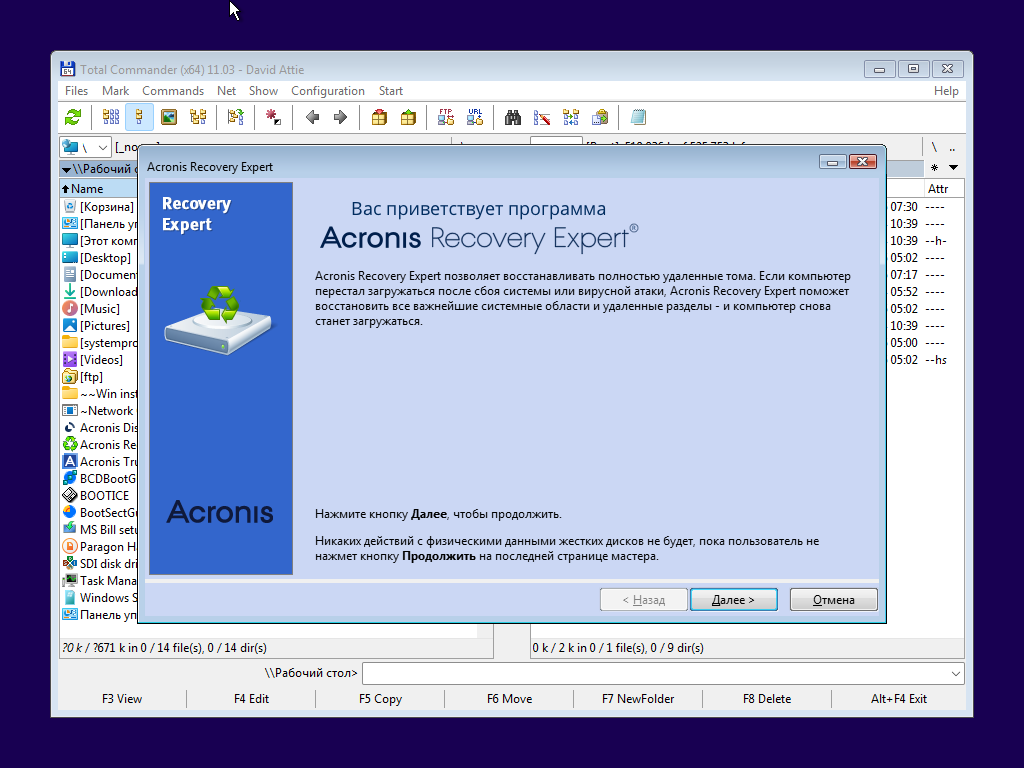This screenshot has width=1024, height=768.
Task: Click the copy file names toolbar icon
Action: tap(600, 118)
